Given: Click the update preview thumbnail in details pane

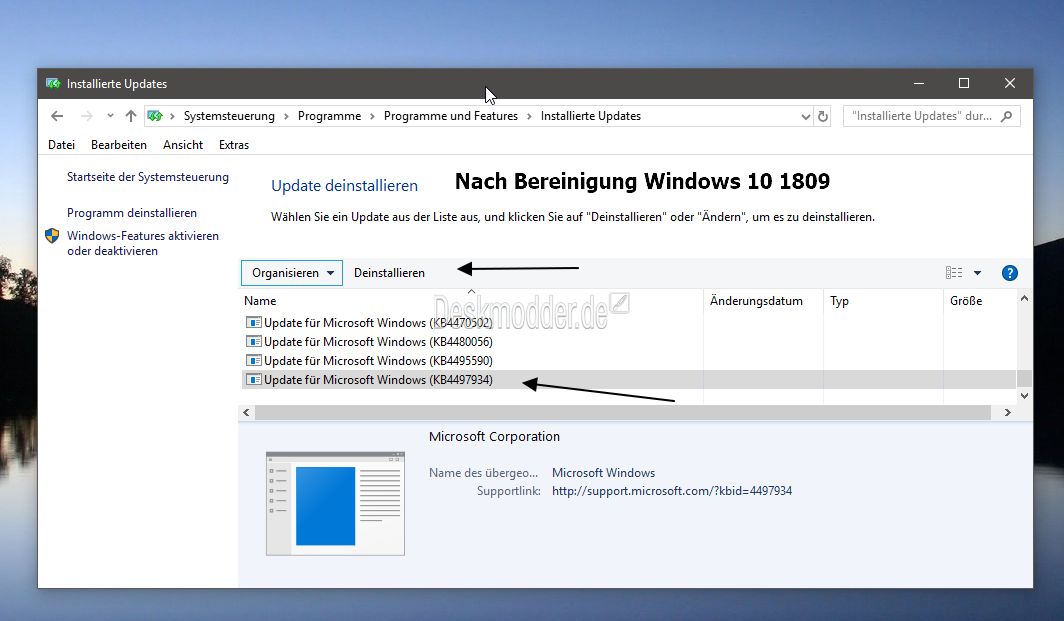Looking at the screenshot, I should (335, 504).
